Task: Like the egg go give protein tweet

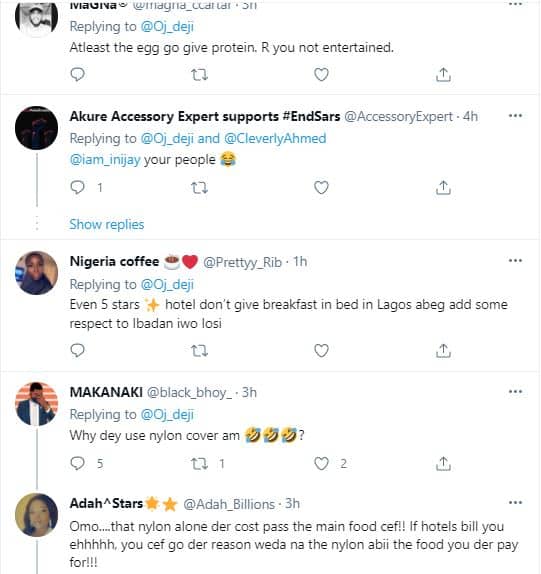Action: 321,74
